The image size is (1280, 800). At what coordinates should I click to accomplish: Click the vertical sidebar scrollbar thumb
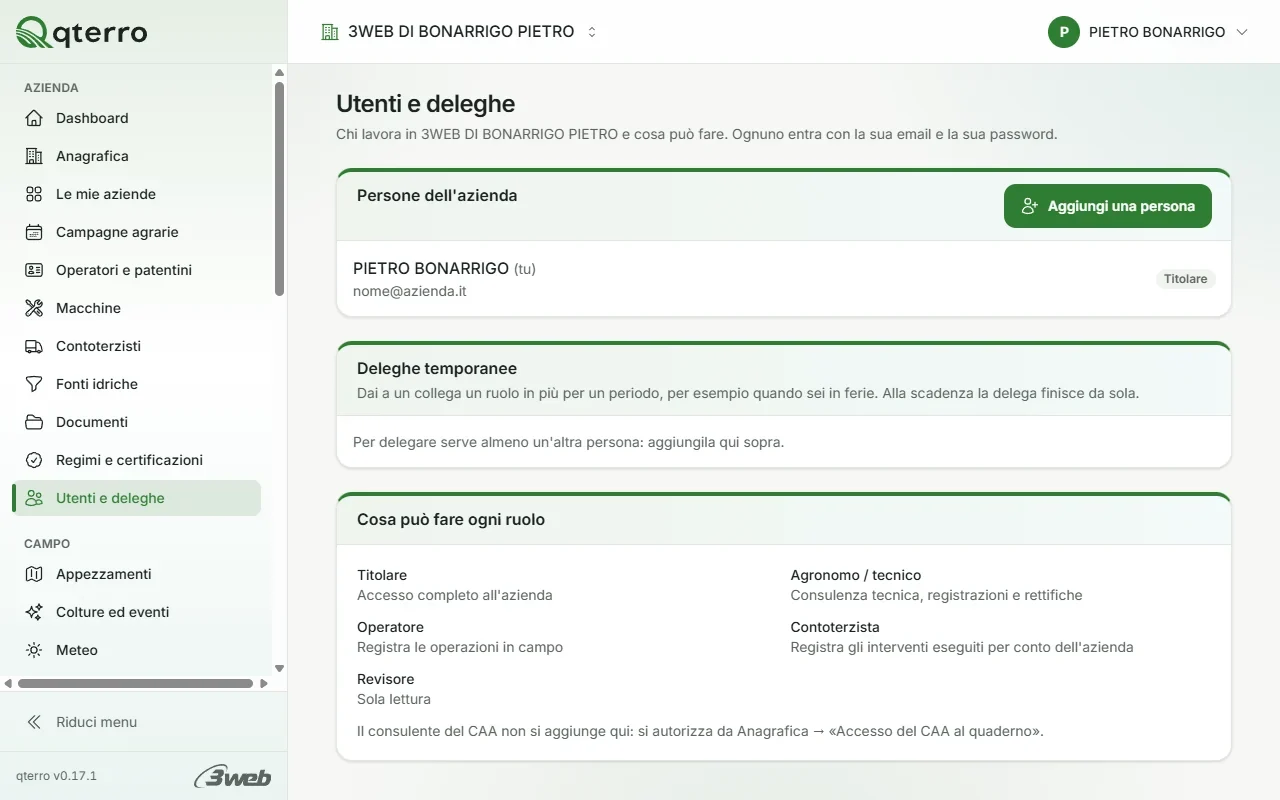[x=279, y=188]
